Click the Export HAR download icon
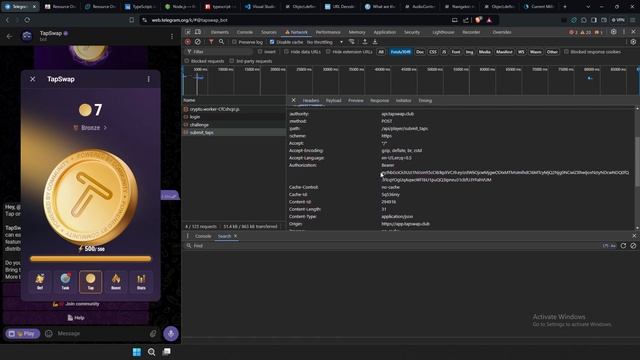Viewport: 640px width, 360px height. pyautogui.click(x=375, y=42)
